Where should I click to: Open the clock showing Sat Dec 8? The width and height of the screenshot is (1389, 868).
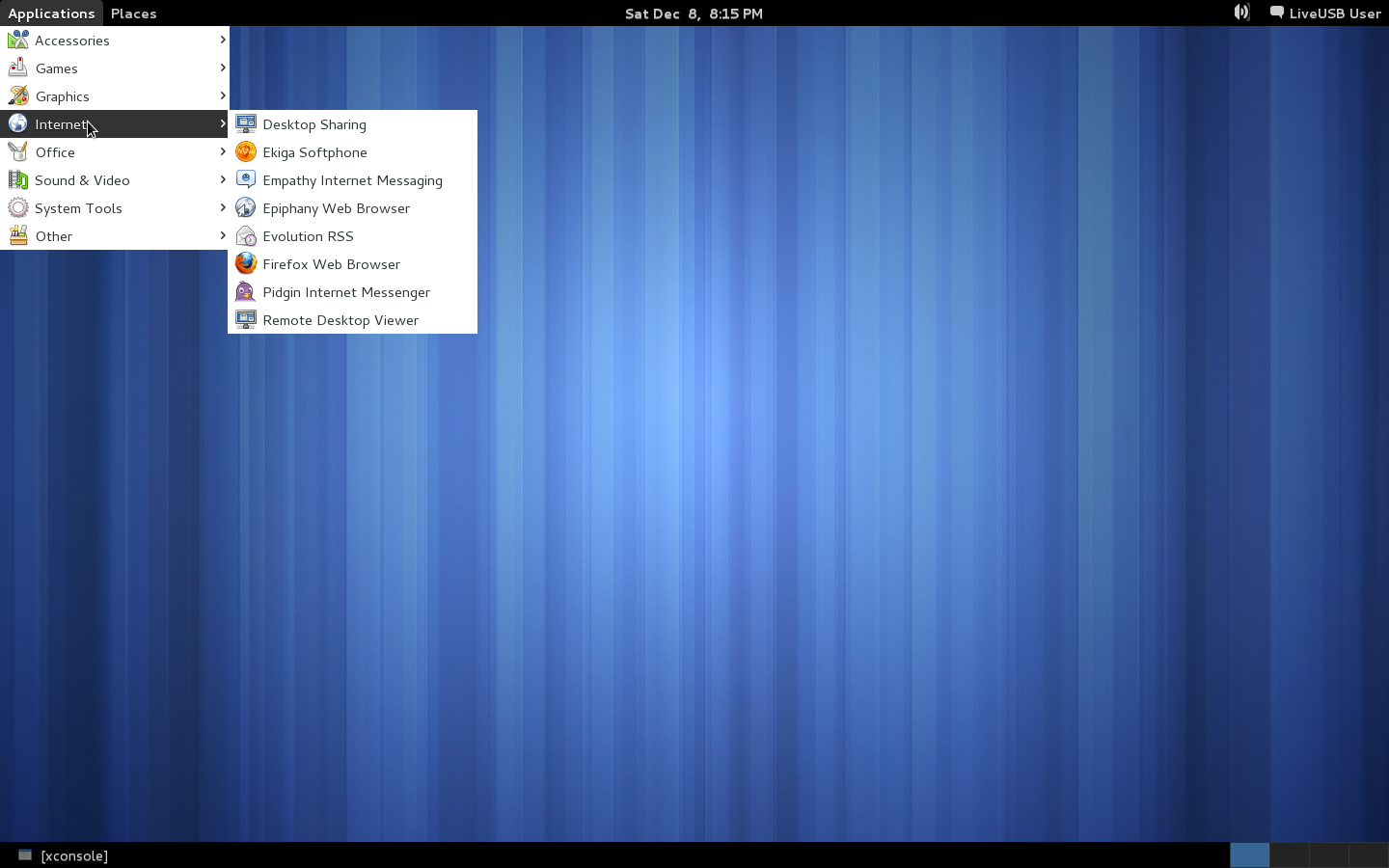(x=694, y=14)
